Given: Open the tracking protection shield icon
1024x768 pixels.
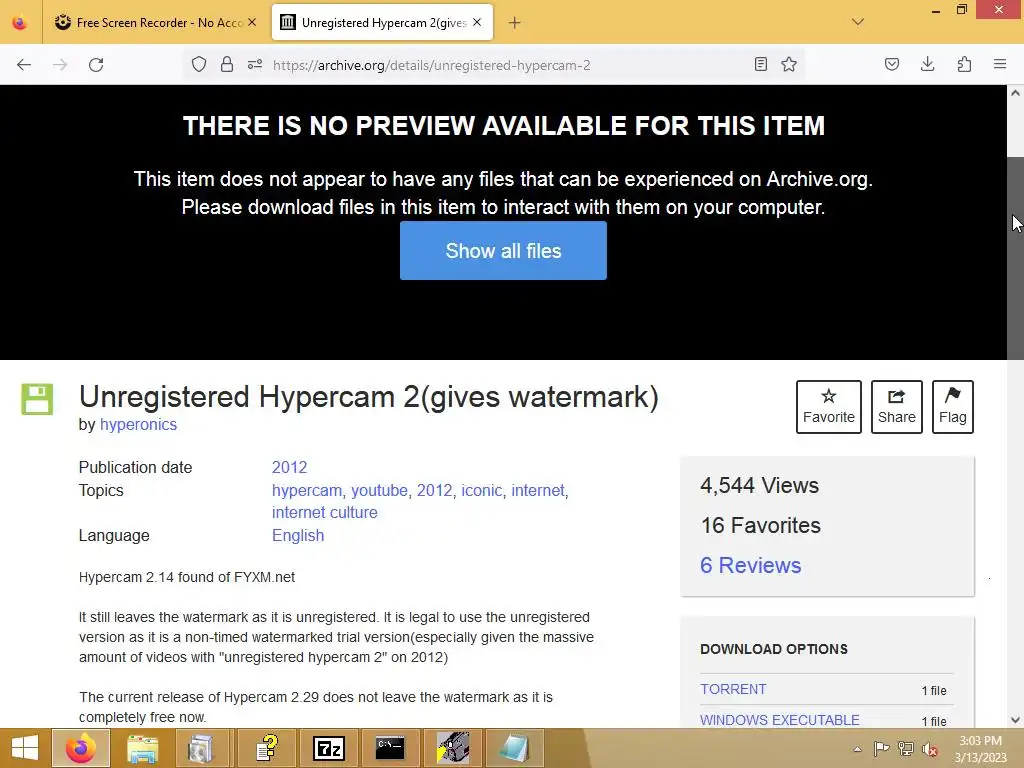Looking at the screenshot, I should [x=199, y=65].
